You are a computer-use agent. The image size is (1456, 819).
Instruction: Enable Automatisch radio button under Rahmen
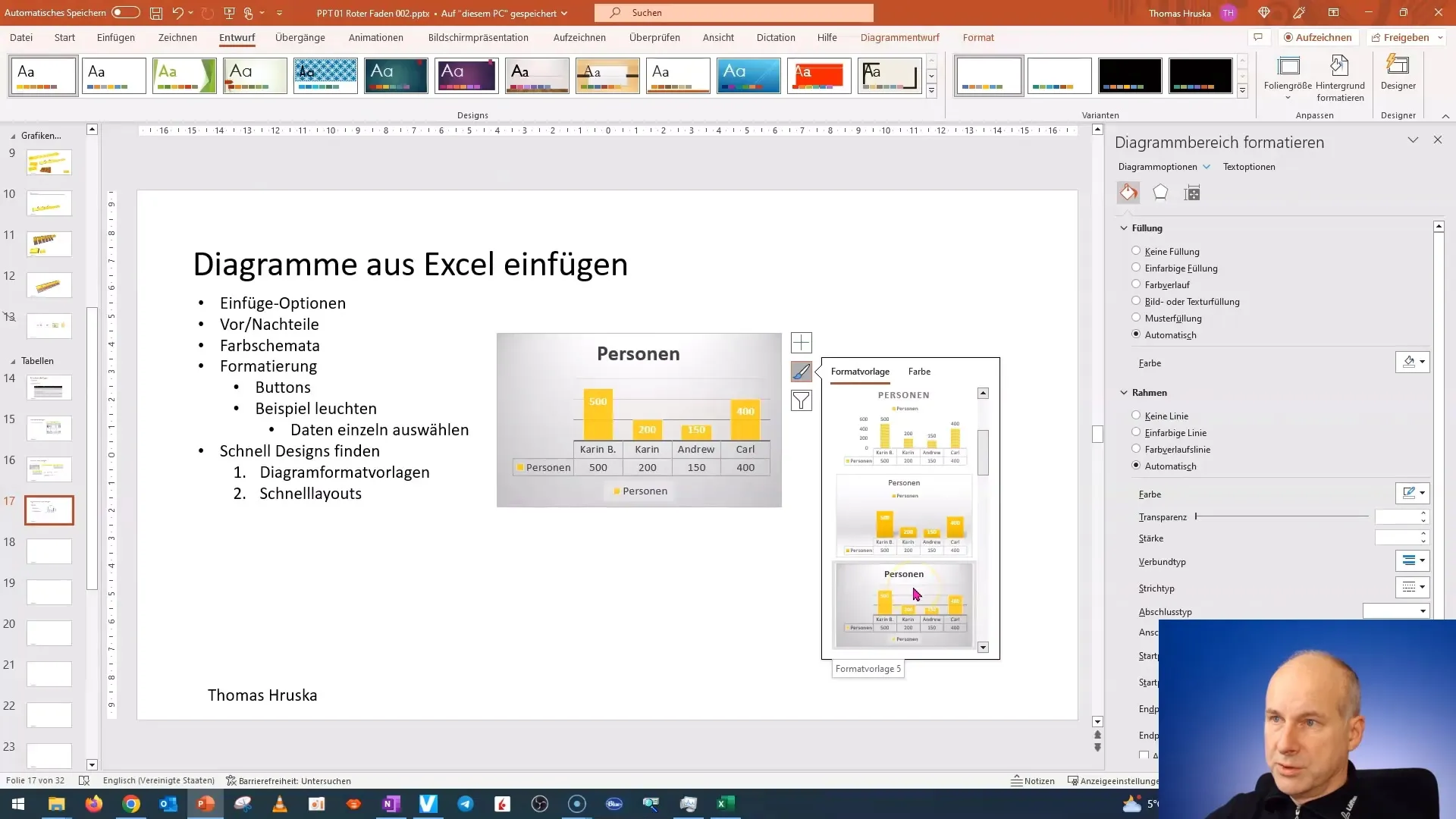click(x=1135, y=465)
